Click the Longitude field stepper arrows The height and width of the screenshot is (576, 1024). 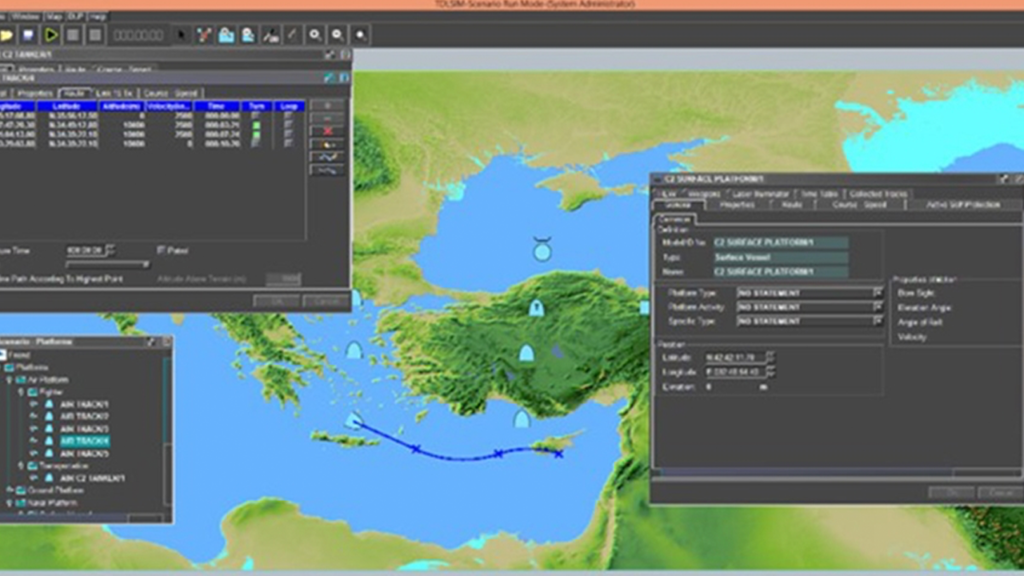[x=771, y=372]
